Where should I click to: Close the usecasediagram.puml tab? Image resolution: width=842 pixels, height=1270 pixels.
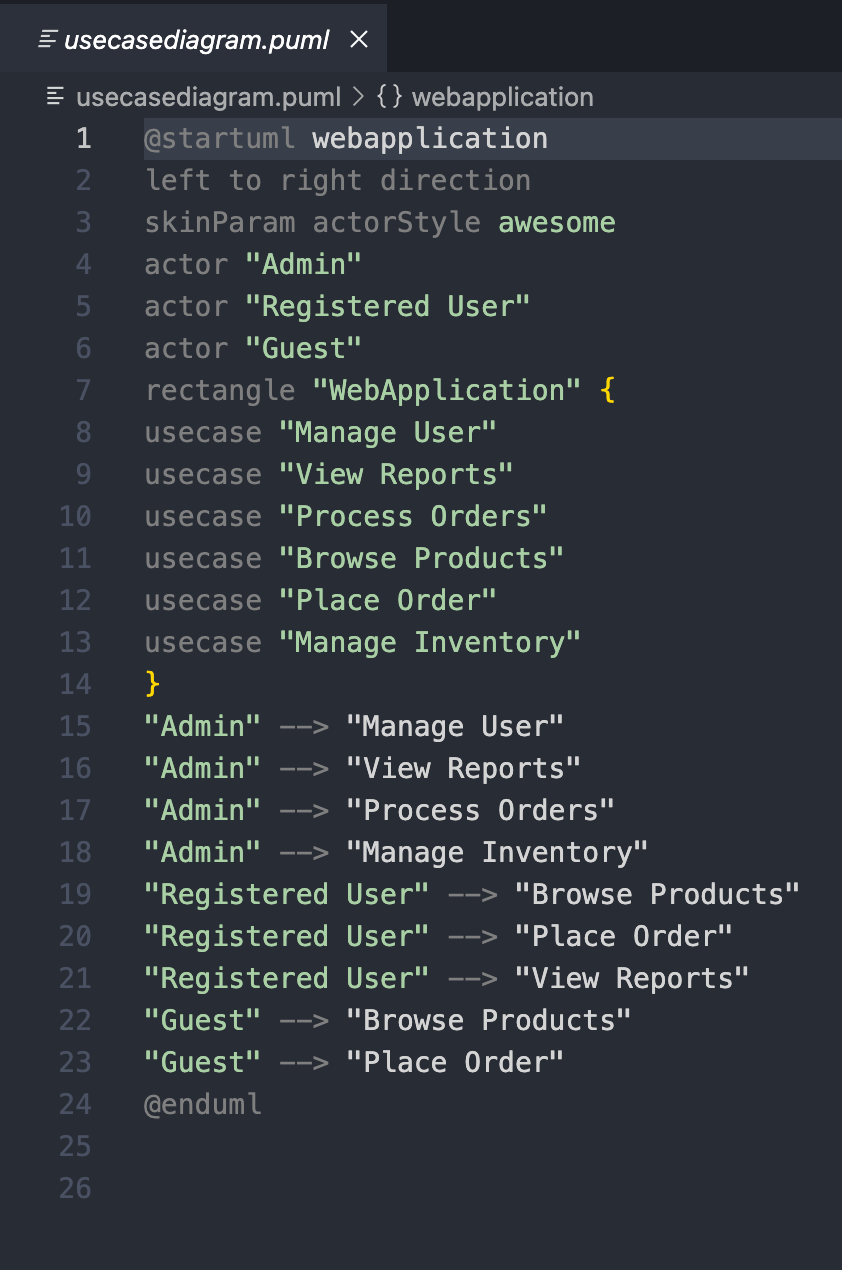(x=359, y=40)
